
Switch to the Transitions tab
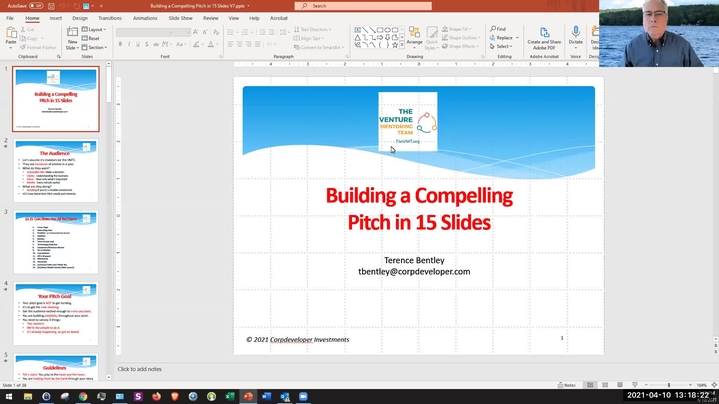(110, 18)
